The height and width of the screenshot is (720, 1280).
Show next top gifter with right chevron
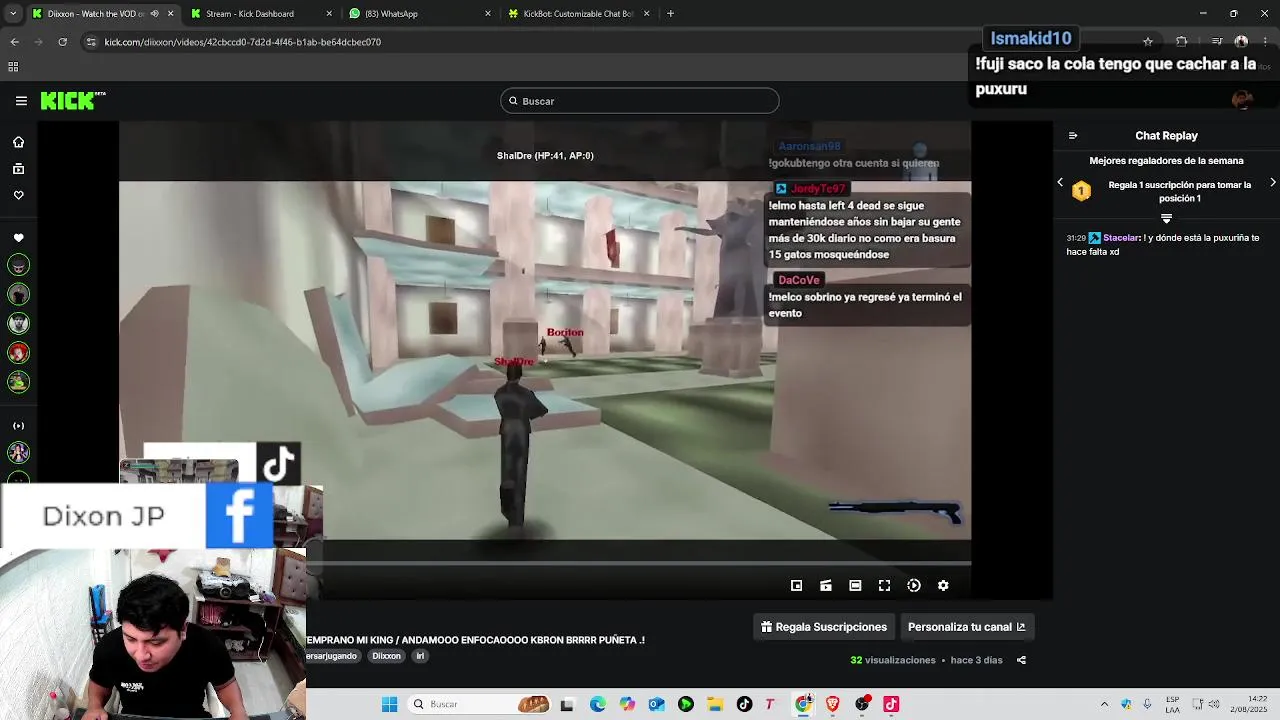(1272, 183)
